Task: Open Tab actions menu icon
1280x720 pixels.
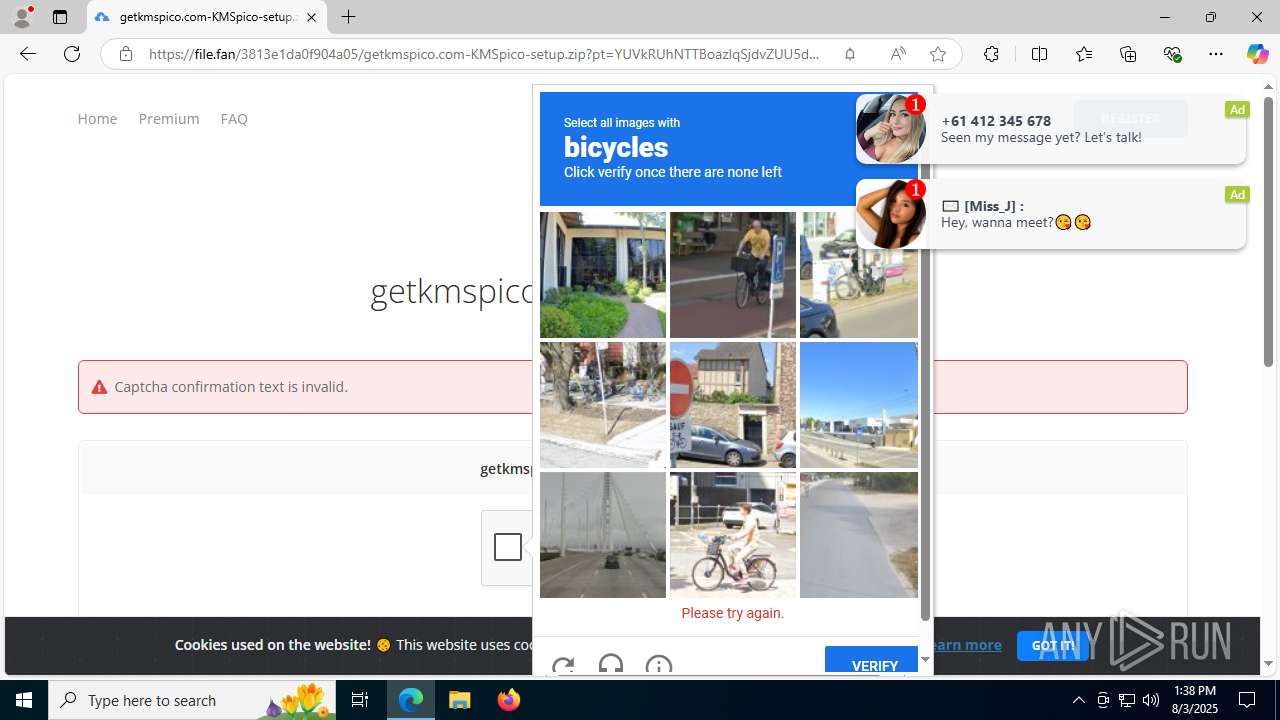Action: (x=60, y=17)
